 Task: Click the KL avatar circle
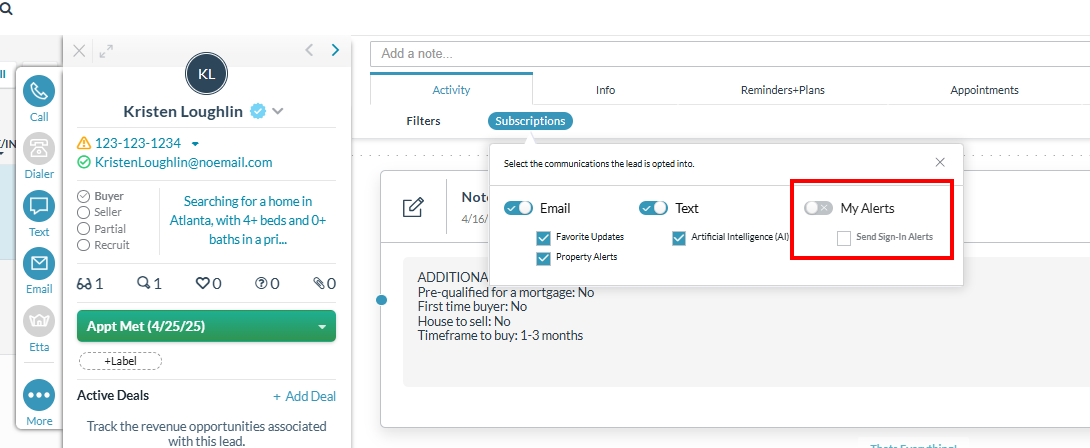(x=206, y=75)
